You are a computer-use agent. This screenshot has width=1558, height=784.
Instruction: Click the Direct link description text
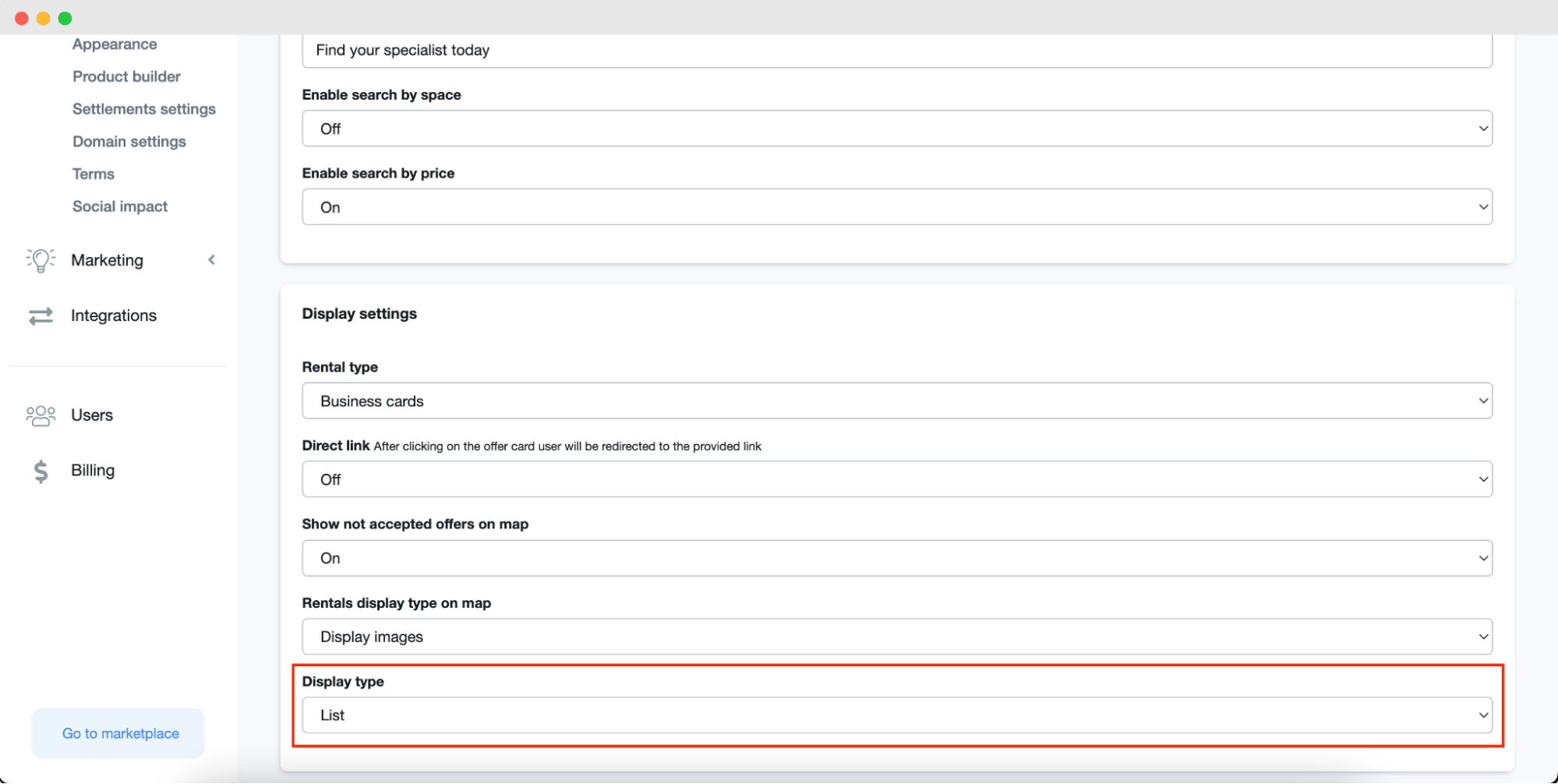coord(567,447)
